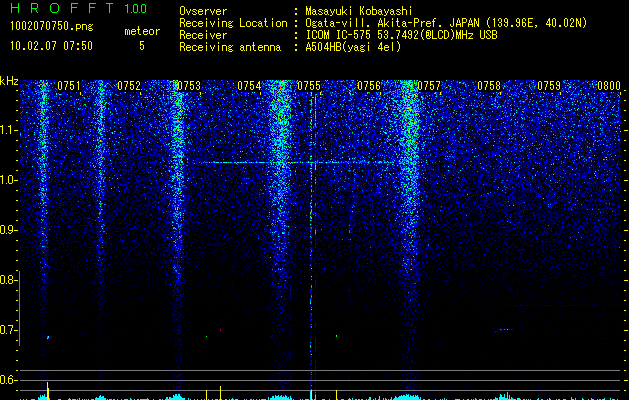Click receiver ICOM IC-575 text
Viewport: 629px width, 400px height.
(x=401, y=35)
